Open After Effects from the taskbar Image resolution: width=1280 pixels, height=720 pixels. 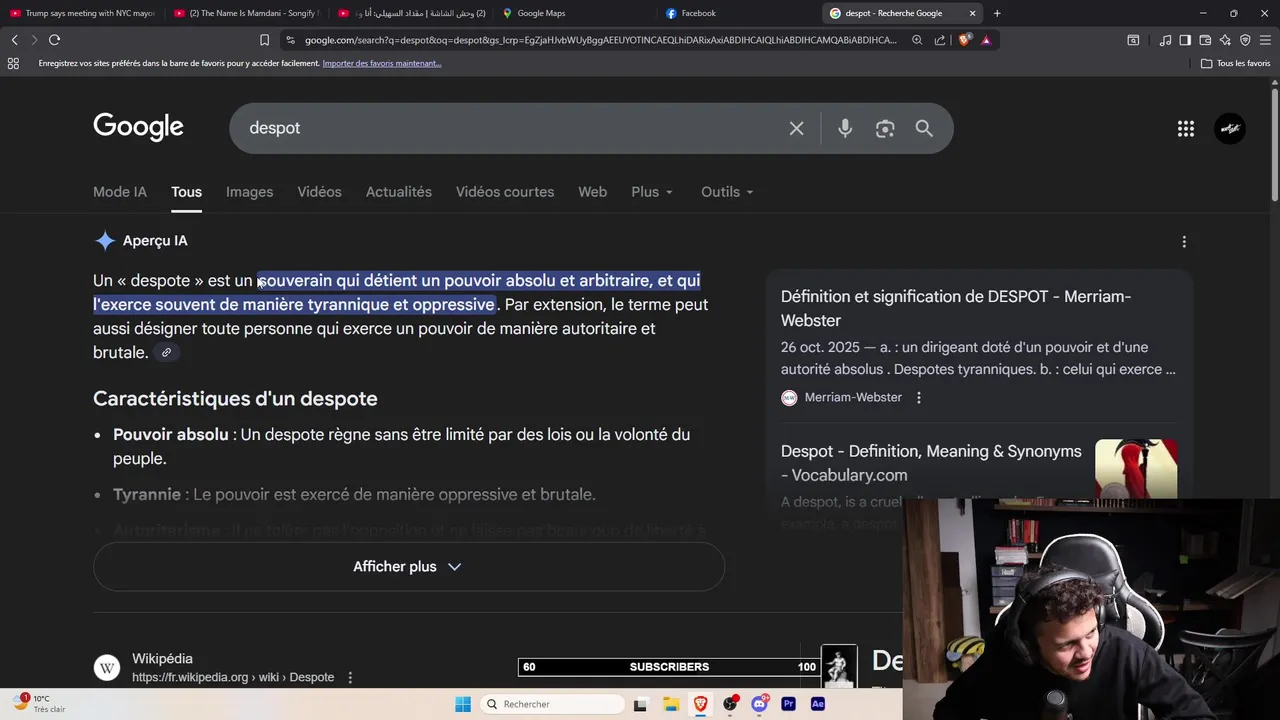point(818,704)
